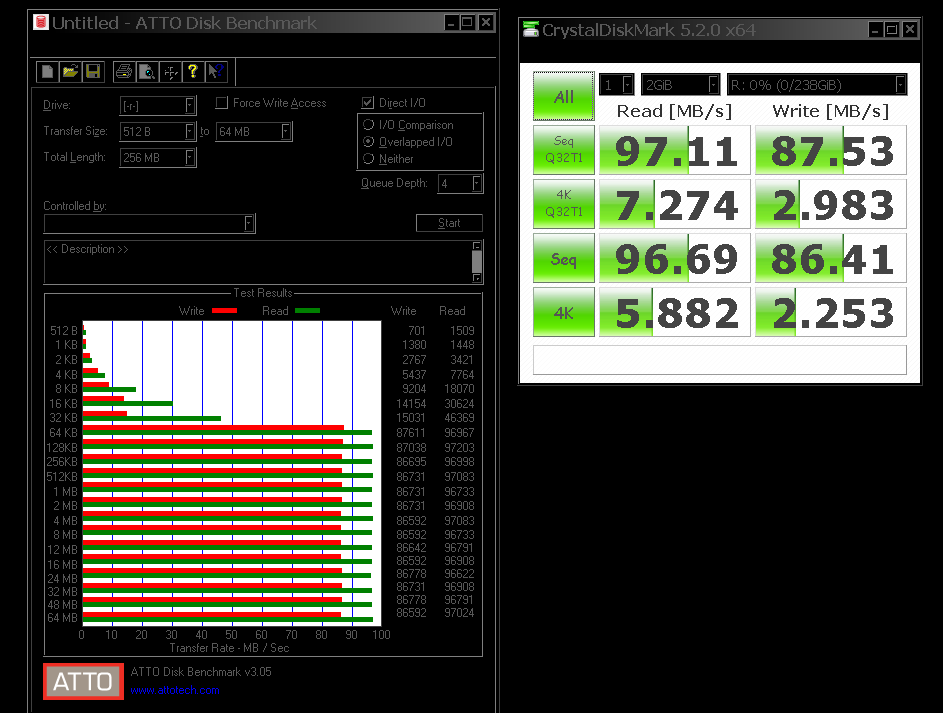
Task: Enable the Force Write Access checkbox
Action: click(x=222, y=103)
